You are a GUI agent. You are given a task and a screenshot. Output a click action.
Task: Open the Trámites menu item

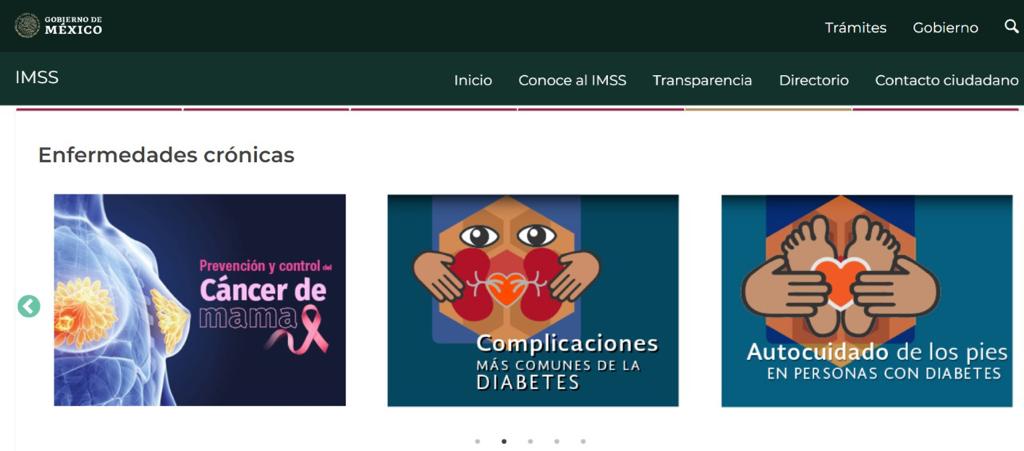tap(856, 28)
